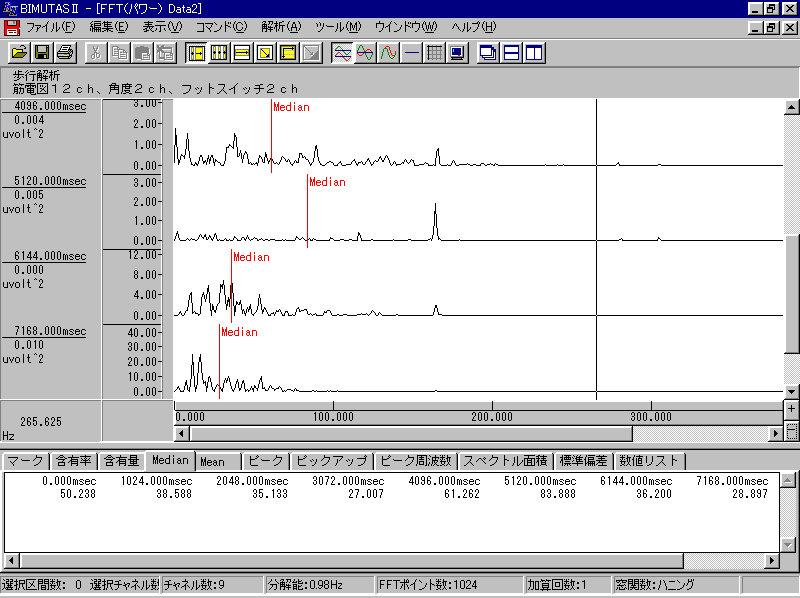Click the grid display toolbar icon
Image resolution: width=800 pixels, height=598 pixels.
(434, 52)
